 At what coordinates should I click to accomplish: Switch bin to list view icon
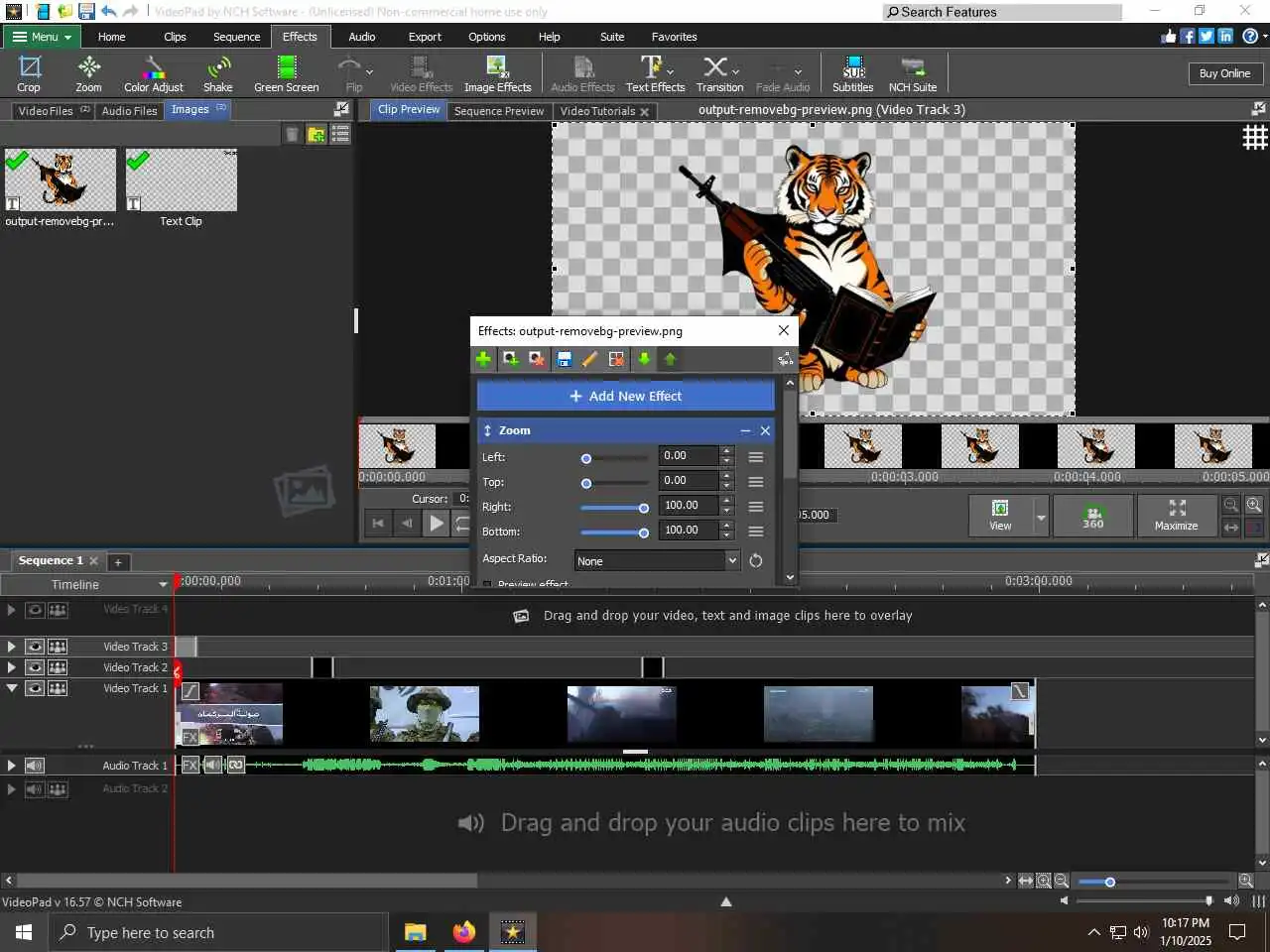coord(340,134)
